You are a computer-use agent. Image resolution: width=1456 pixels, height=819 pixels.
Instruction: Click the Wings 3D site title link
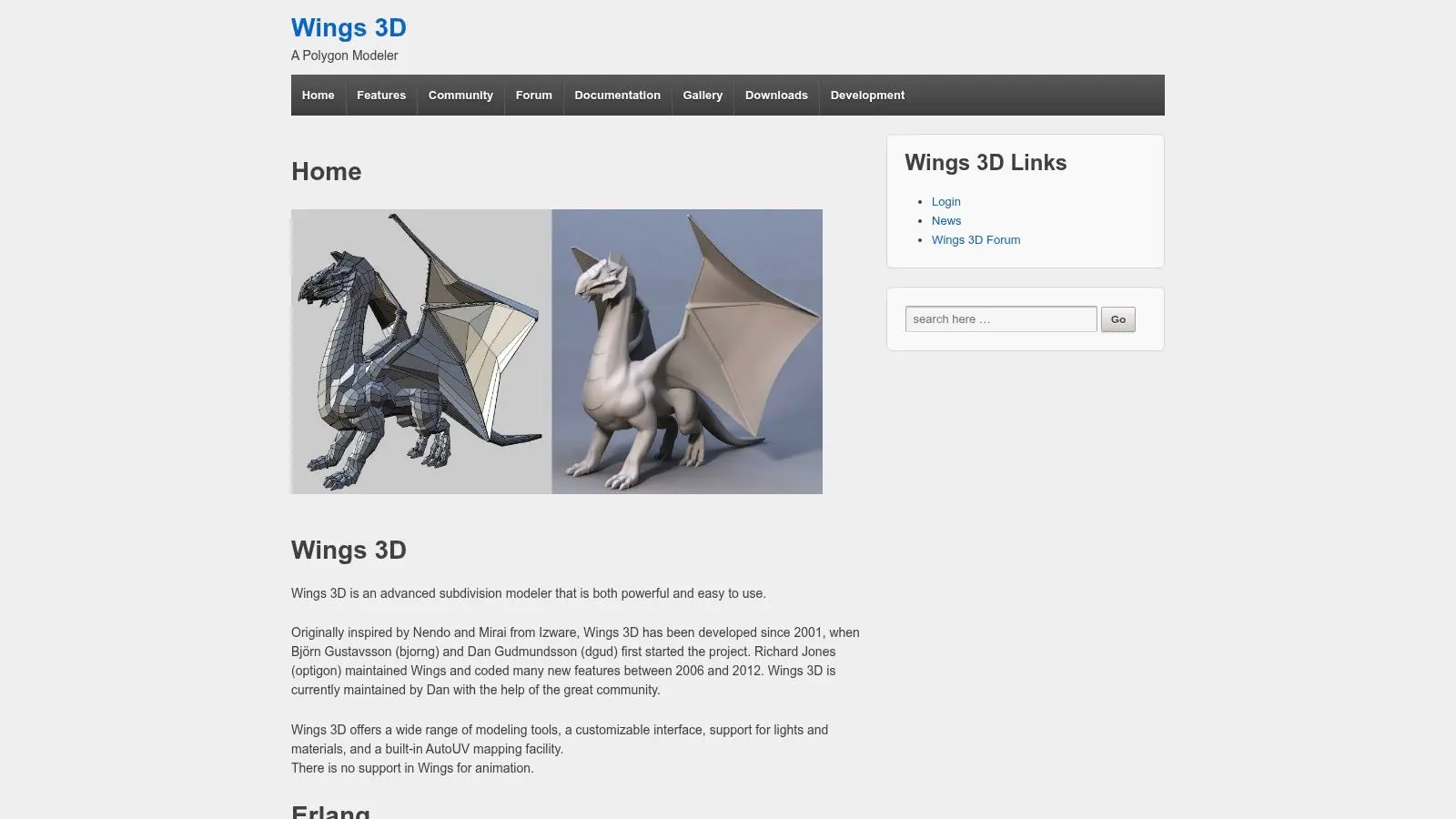[x=349, y=28]
